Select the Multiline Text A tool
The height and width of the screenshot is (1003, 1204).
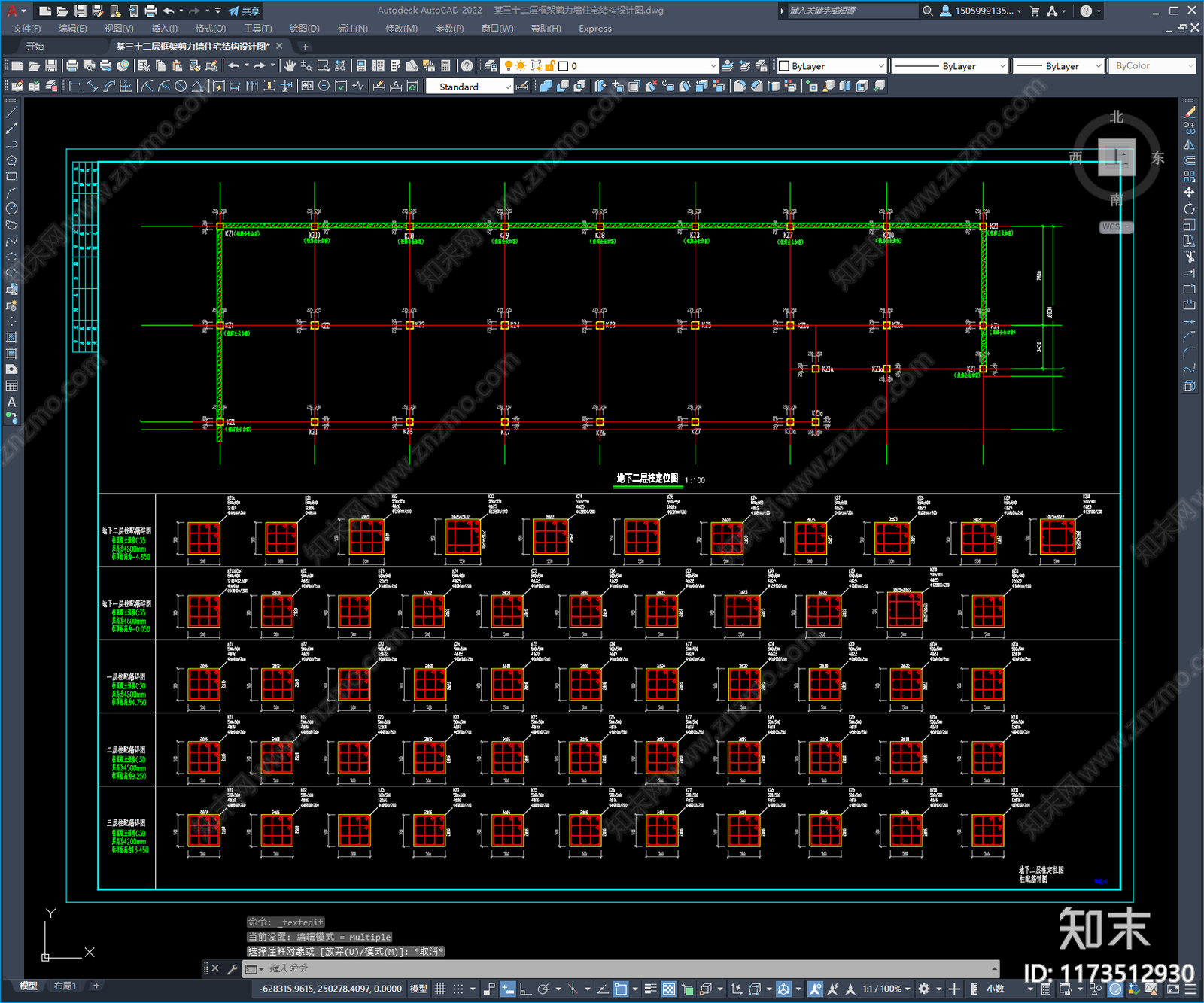[11, 402]
